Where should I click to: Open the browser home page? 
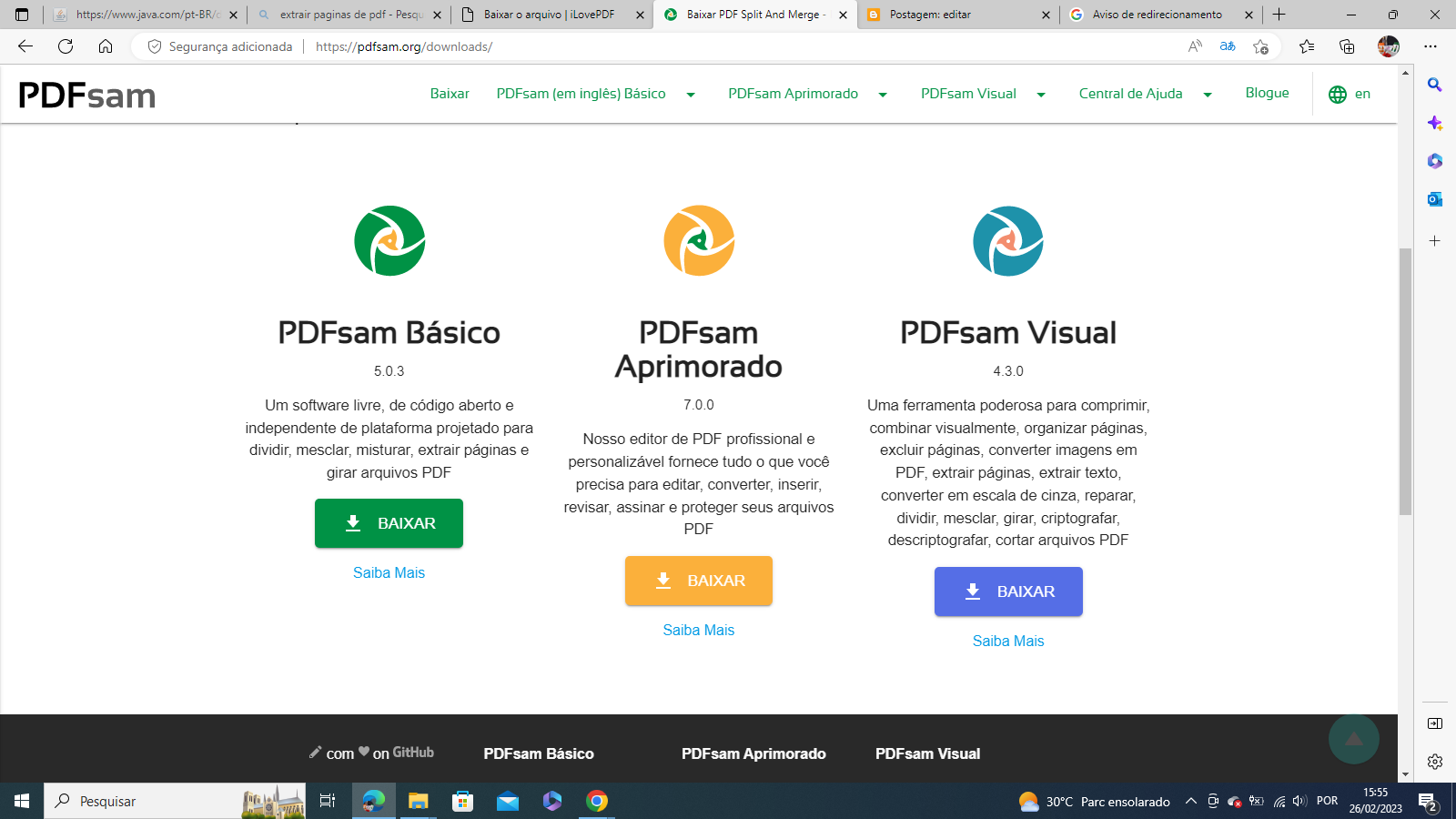106,46
